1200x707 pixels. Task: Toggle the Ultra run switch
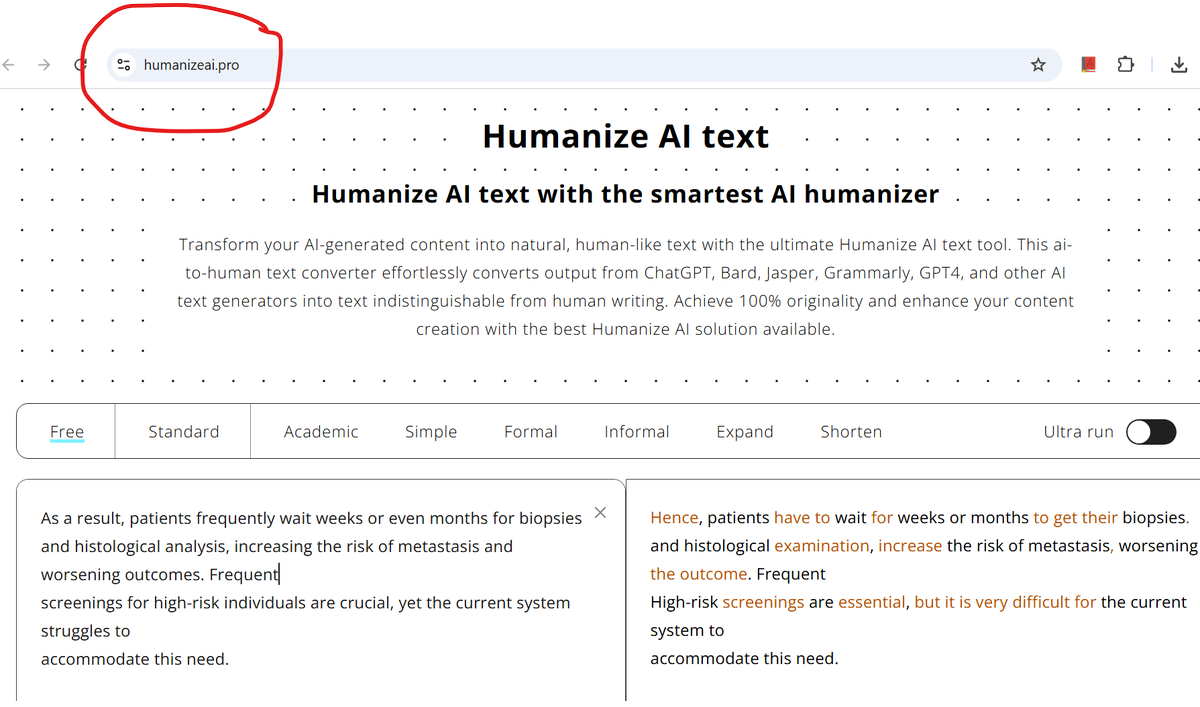coord(1151,432)
